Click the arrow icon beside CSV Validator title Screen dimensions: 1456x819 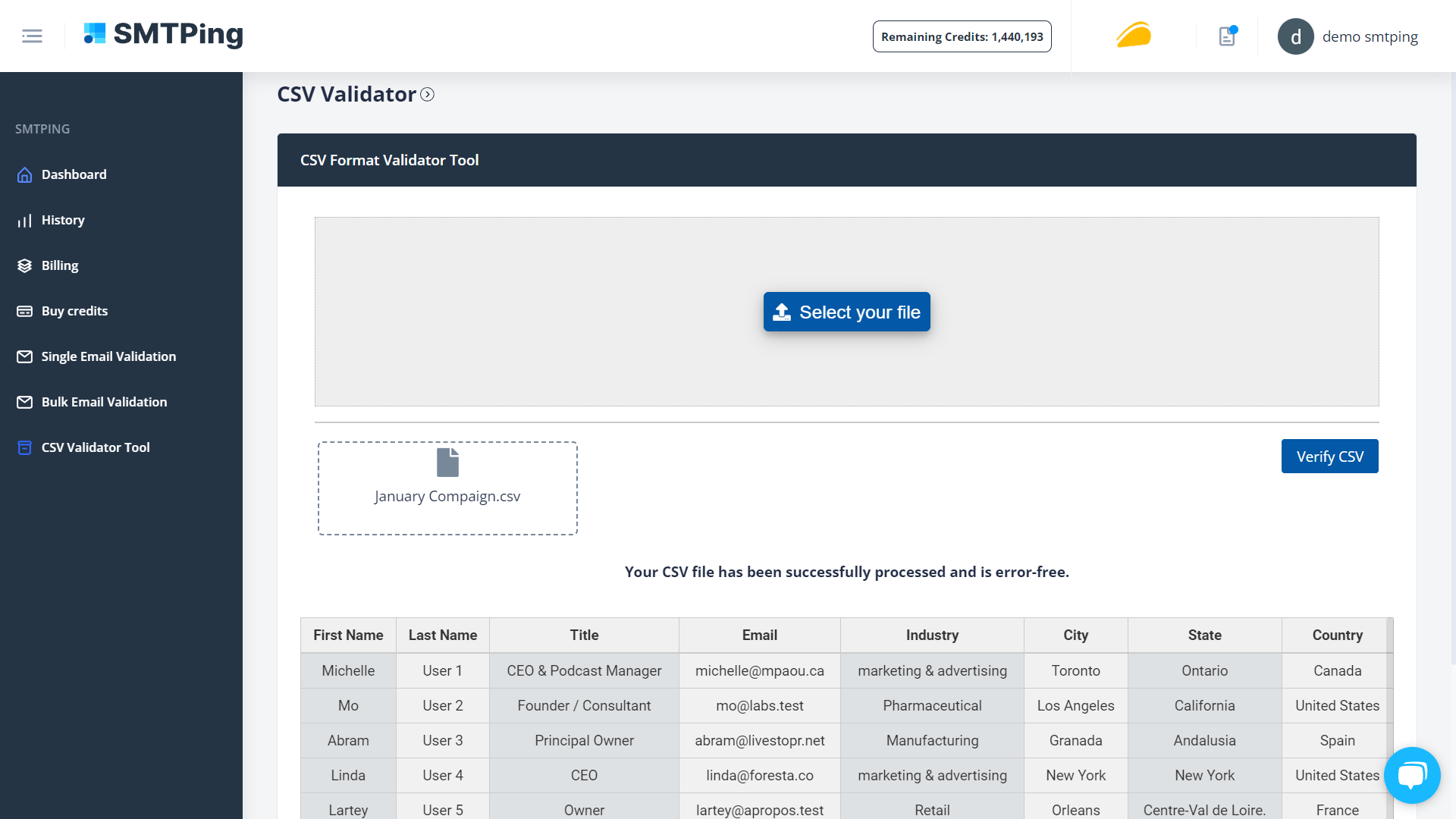tap(428, 94)
